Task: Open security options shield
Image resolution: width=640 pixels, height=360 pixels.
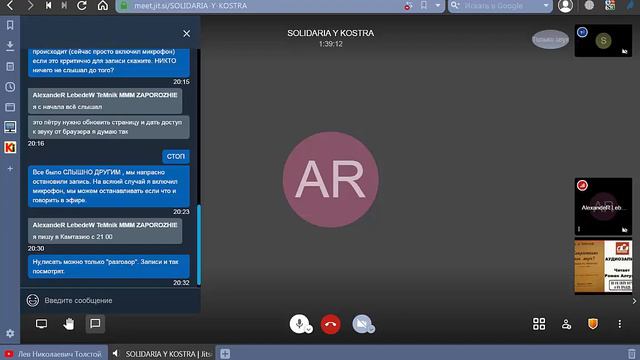Action: click(593, 324)
